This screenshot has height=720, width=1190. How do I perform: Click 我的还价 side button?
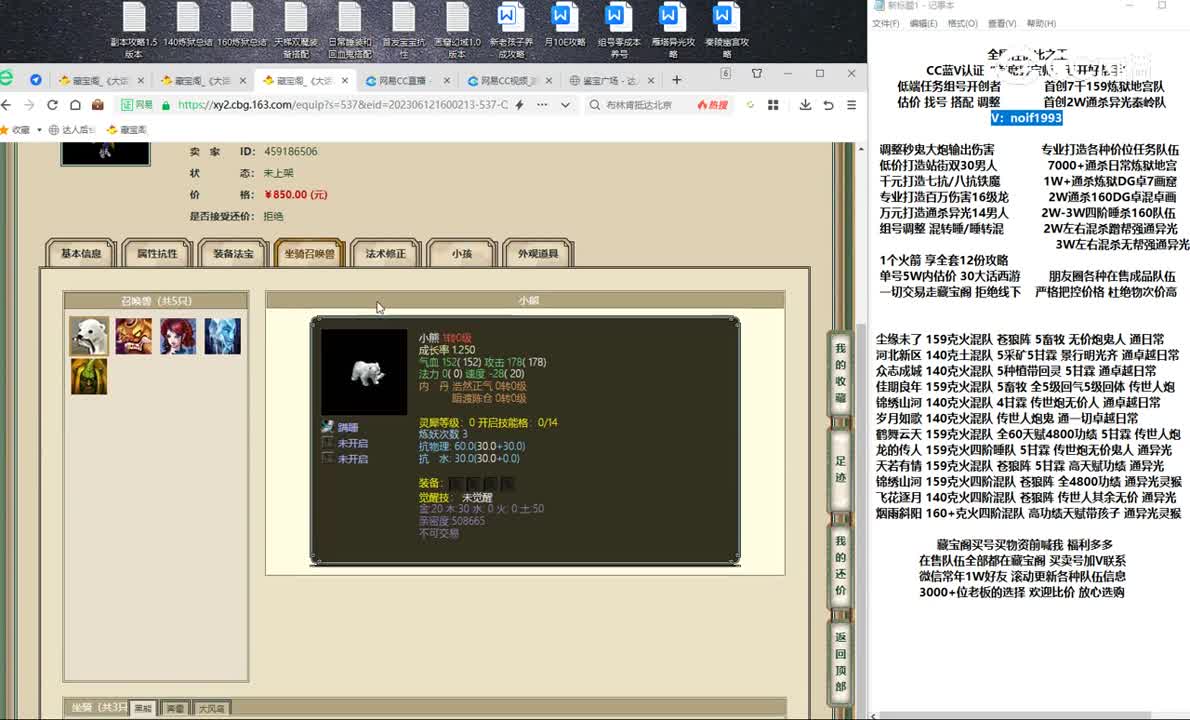click(840, 565)
